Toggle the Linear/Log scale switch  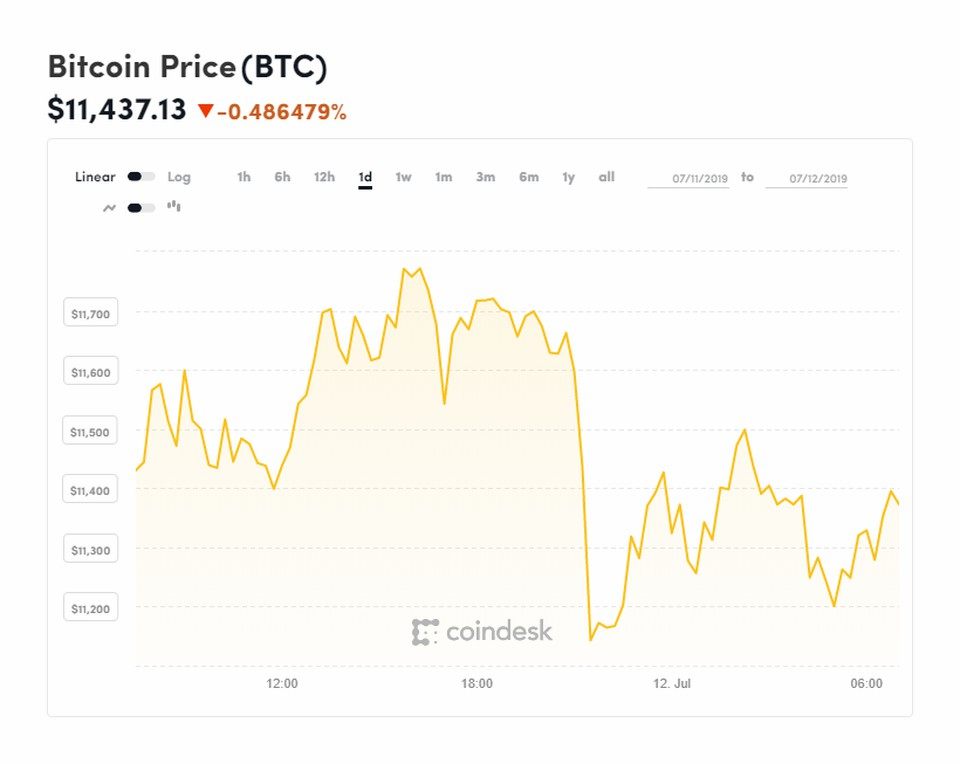tap(141, 177)
